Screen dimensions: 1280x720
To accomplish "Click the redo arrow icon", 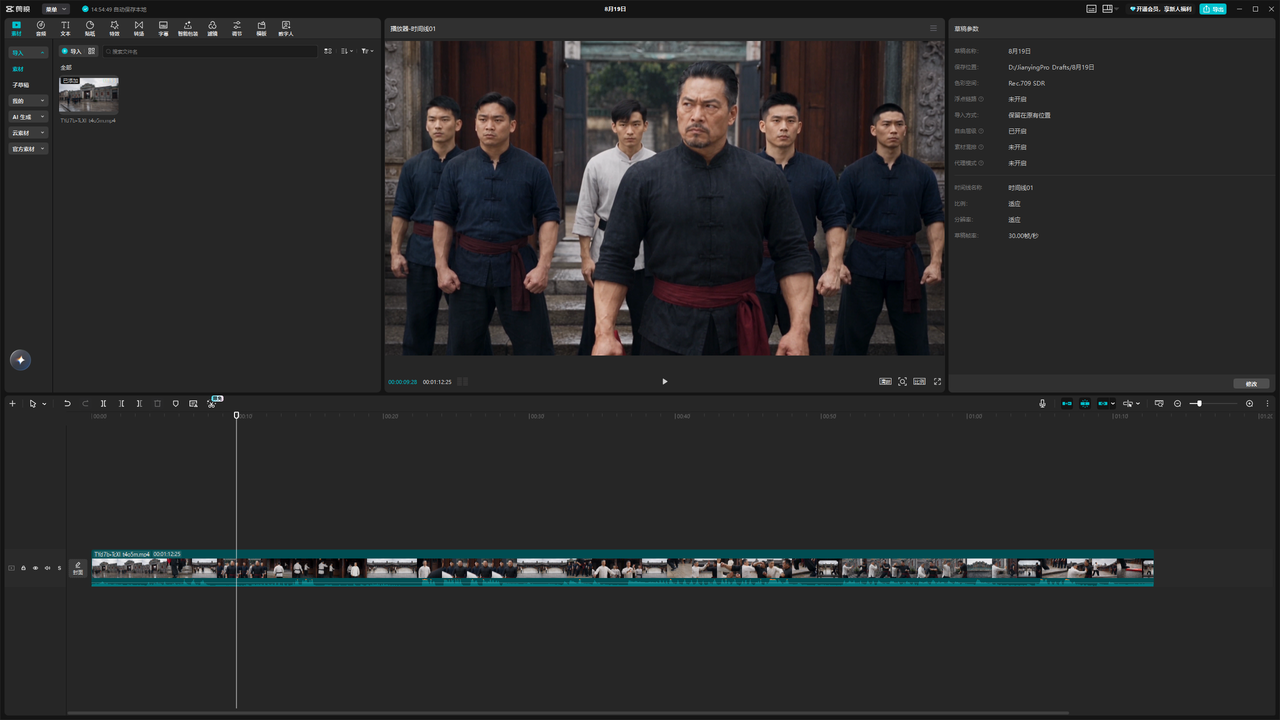I will point(85,403).
